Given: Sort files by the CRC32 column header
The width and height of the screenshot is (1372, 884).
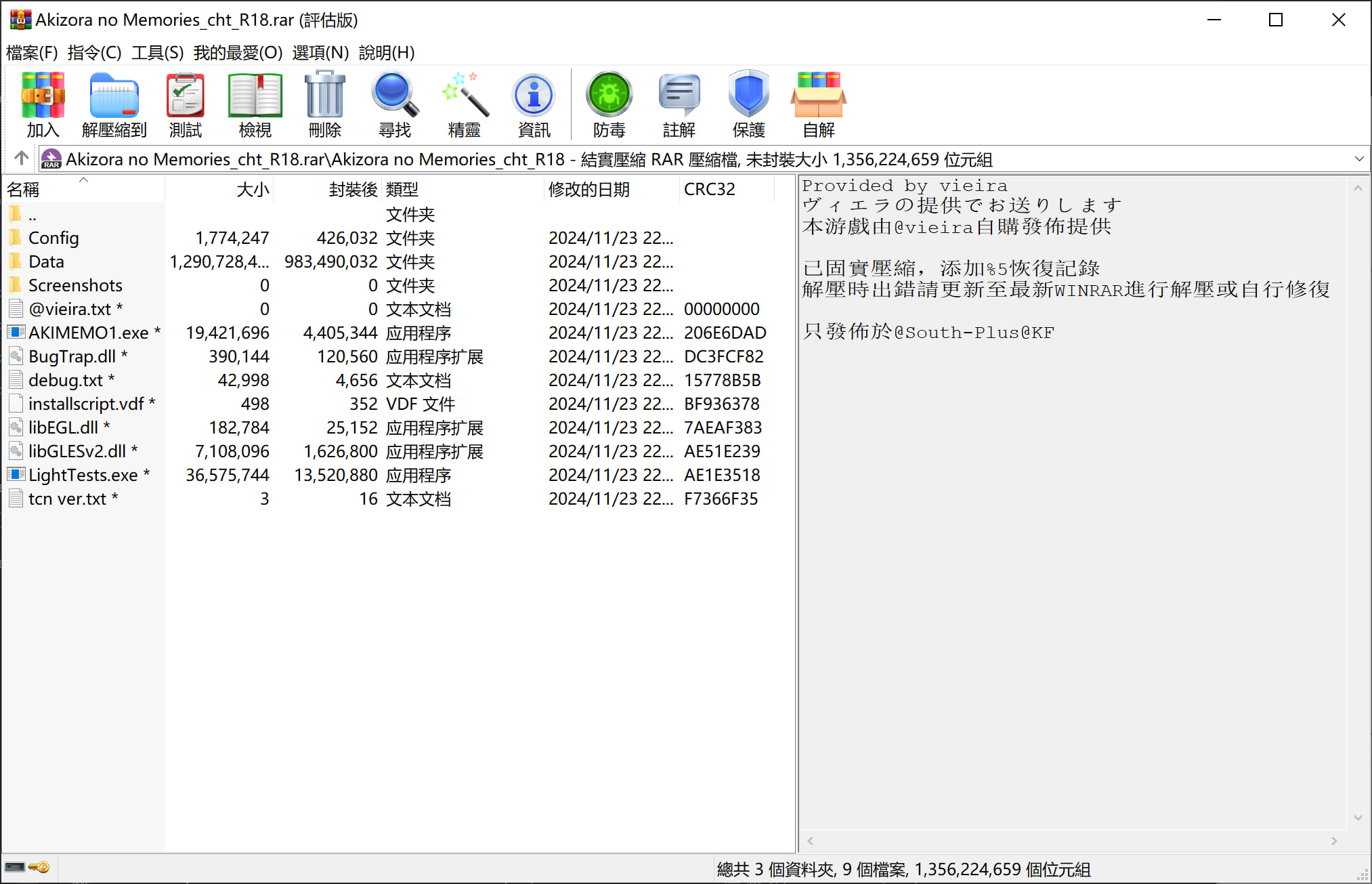Looking at the screenshot, I should click(x=709, y=189).
